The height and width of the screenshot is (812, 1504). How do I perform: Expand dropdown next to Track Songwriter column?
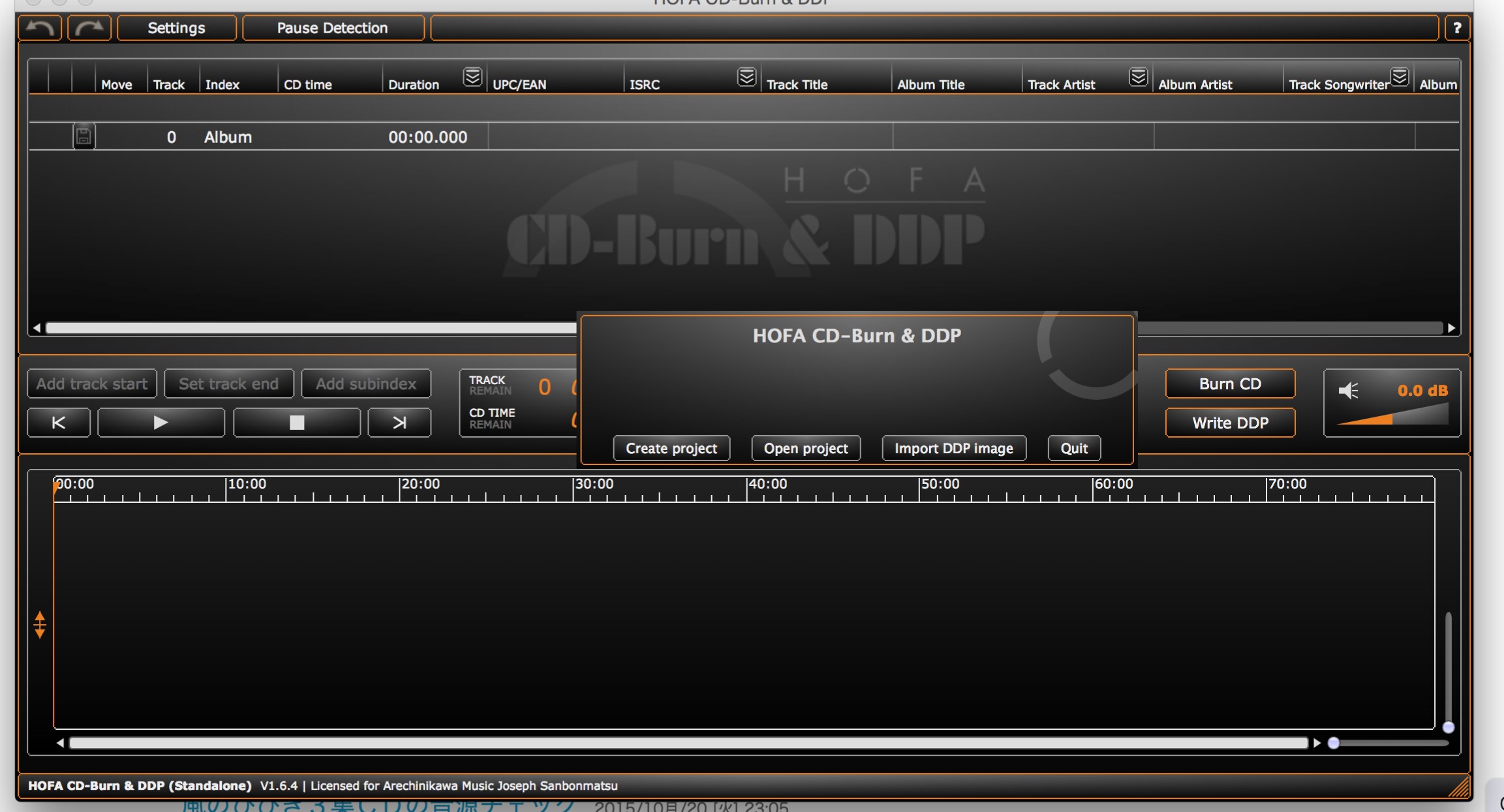(1399, 77)
